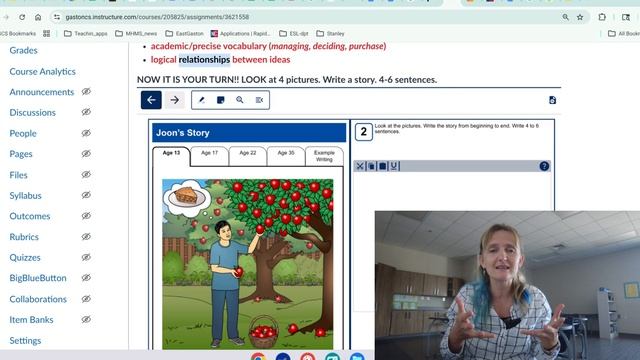Screen dimensions: 640x360
Task: Click the question number 2 box
Action: (x=364, y=132)
